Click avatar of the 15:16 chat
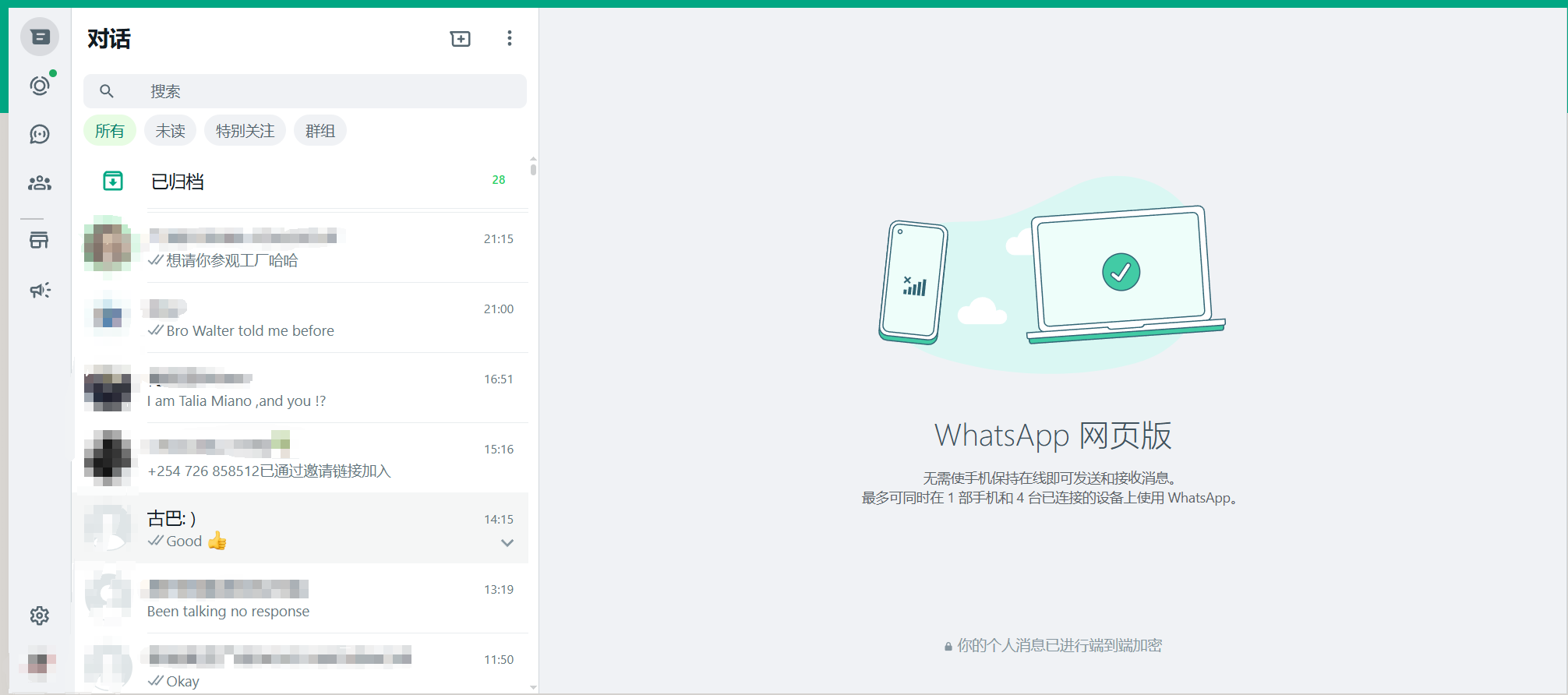1568x695 pixels. pos(108,457)
